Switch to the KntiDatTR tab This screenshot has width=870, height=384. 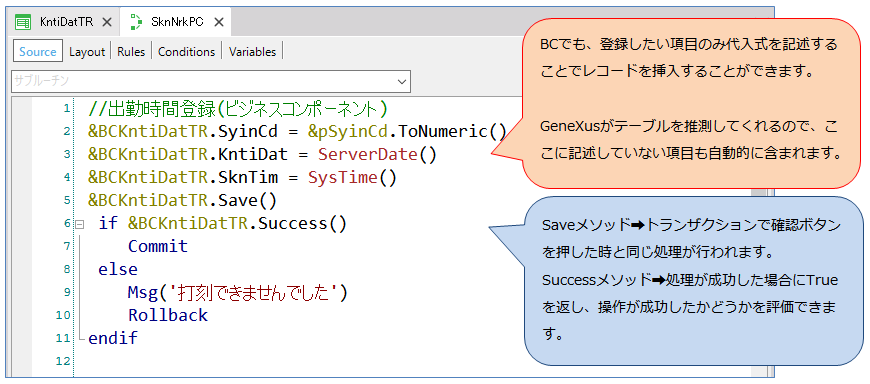[63, 22]
